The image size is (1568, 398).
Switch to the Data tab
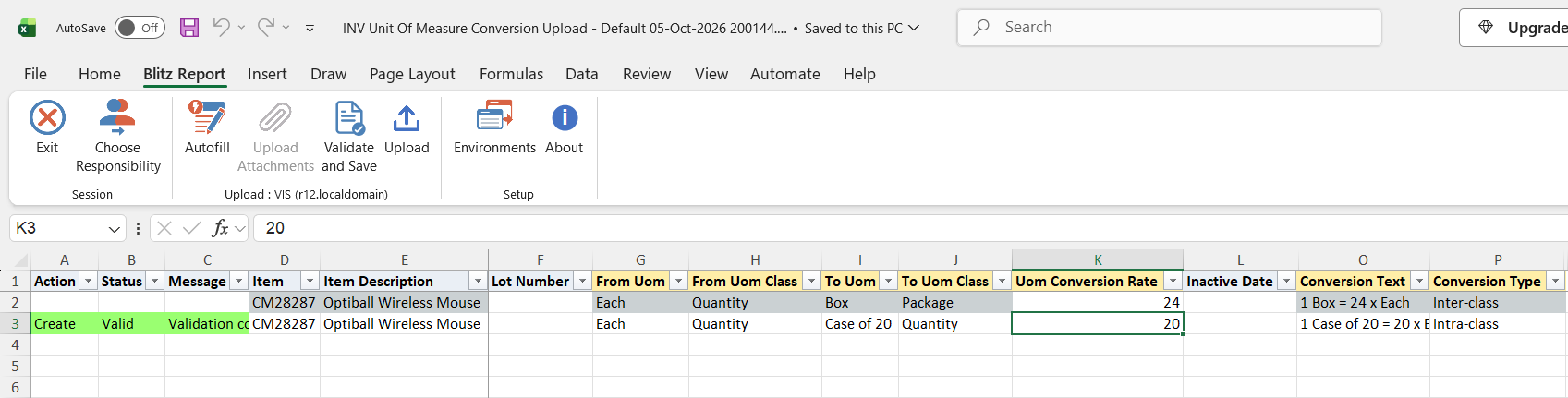pos(582,74)
